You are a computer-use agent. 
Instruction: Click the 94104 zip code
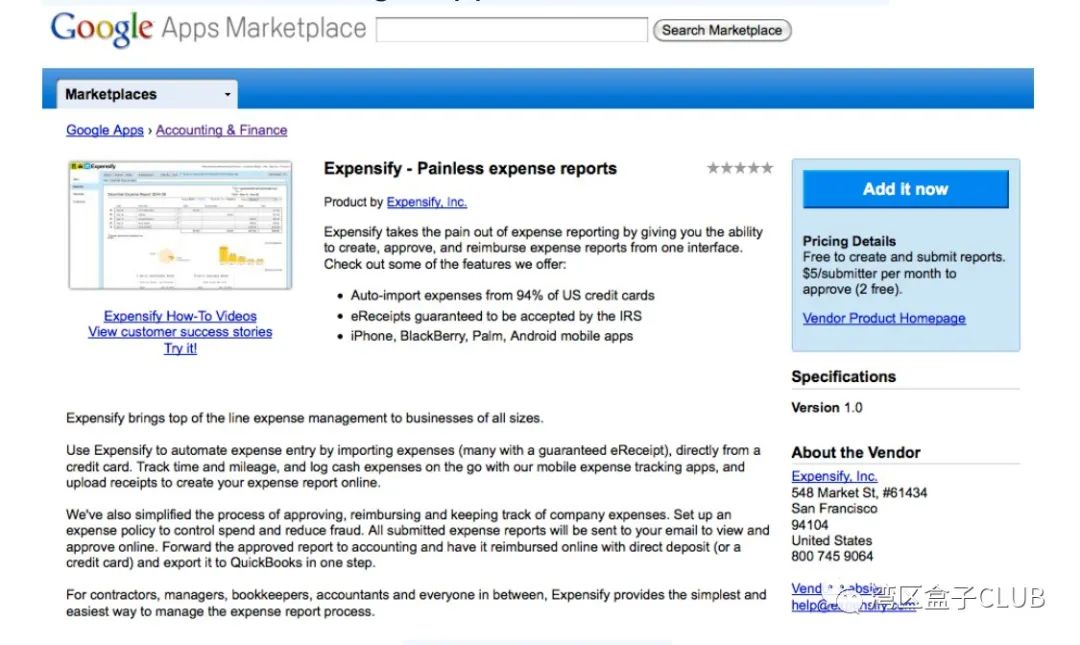[810, 524]
